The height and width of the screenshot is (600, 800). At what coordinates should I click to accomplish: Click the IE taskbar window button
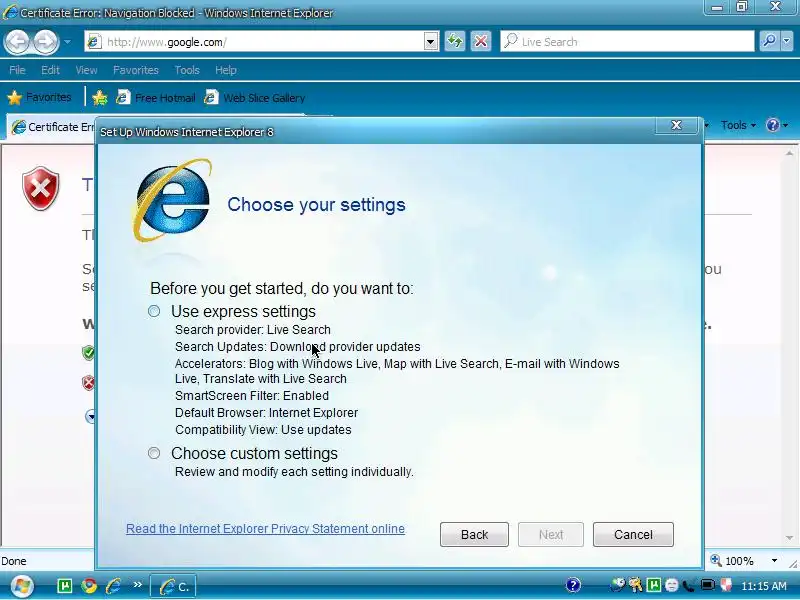173,586
